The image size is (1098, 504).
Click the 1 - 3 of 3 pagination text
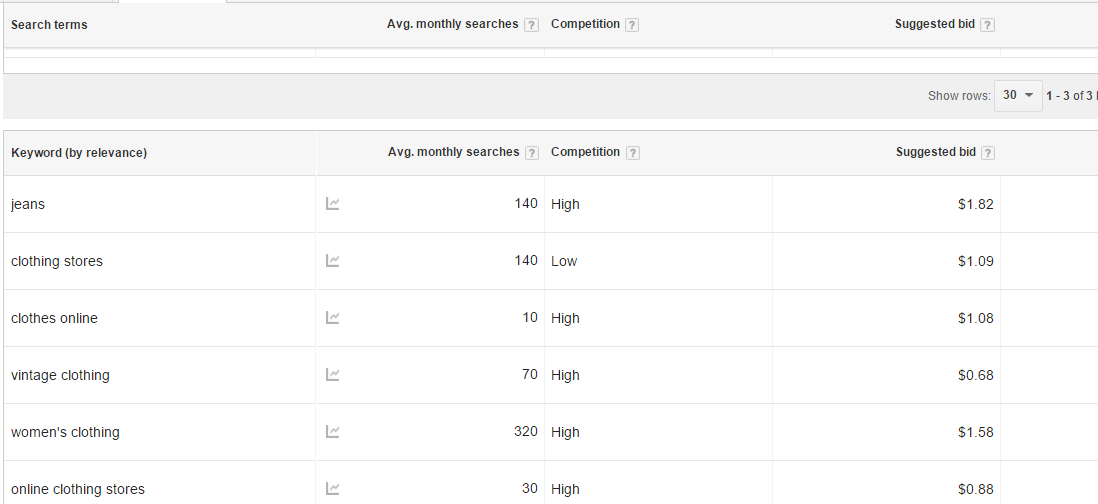[x=1071, y=96]
